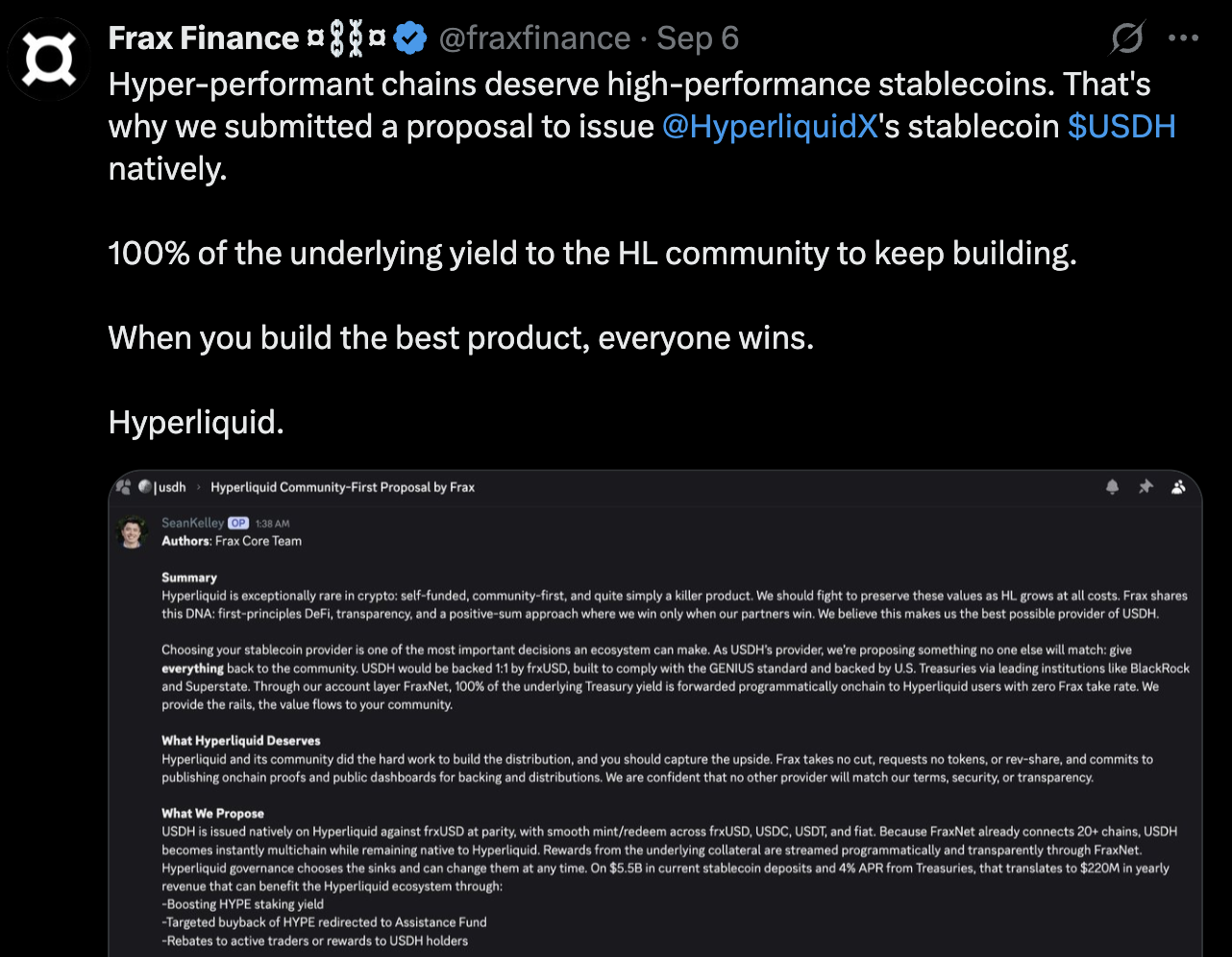Image resolution: width=1232 pixels, height=957 pixels.
Task: Show the member list in the Discord embed
Action: (1179, 487)
